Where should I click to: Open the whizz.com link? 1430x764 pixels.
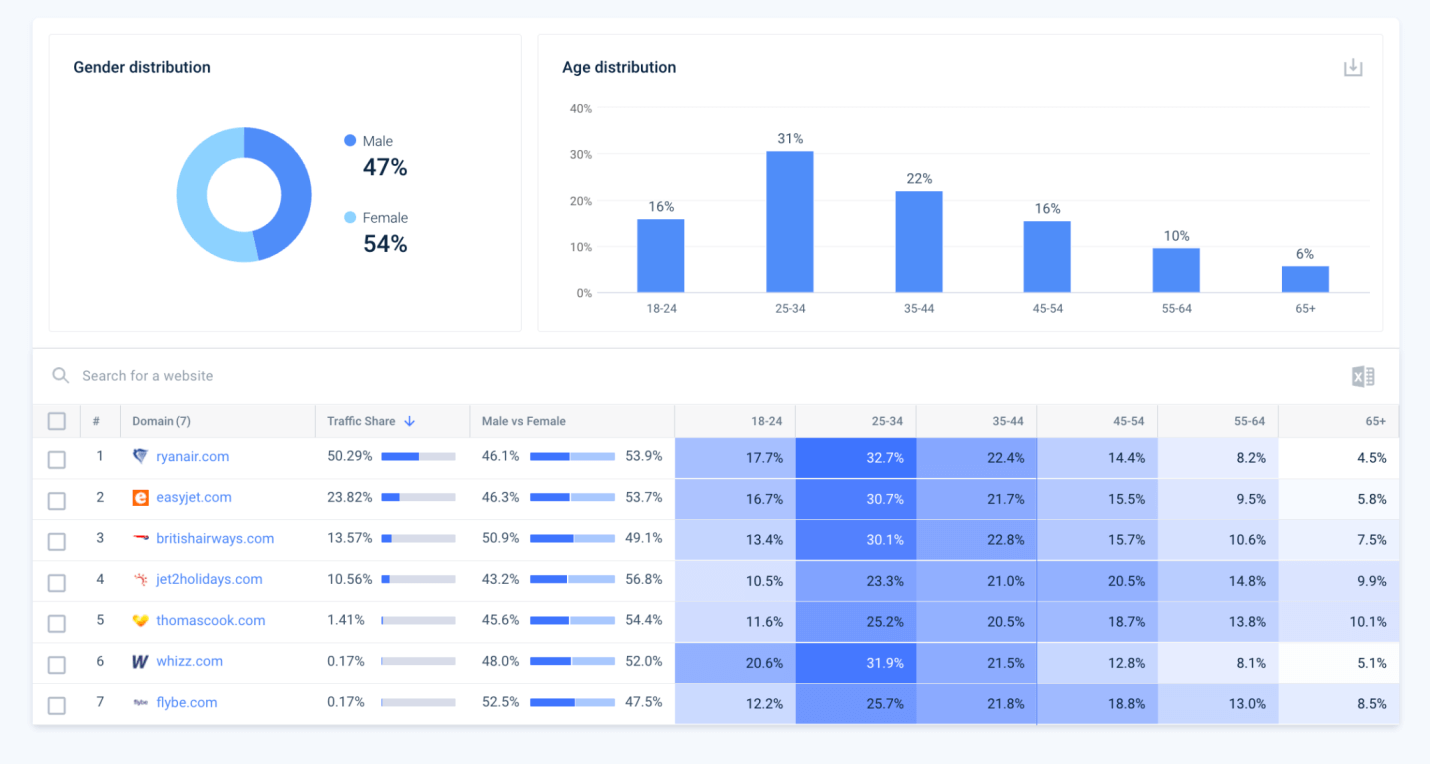click(x=189, y=661)
